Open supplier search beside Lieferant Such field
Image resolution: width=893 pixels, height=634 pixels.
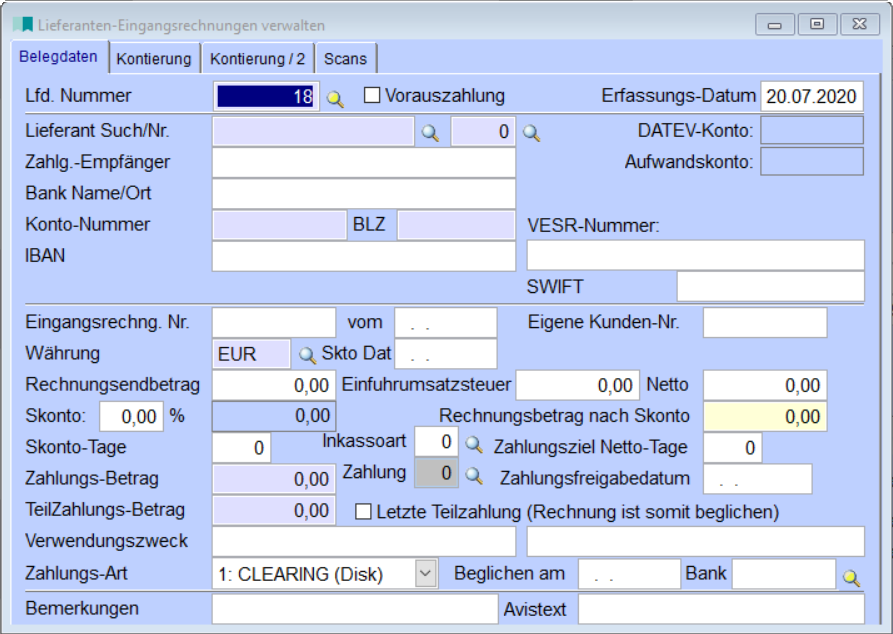click(x=429, y=132)
